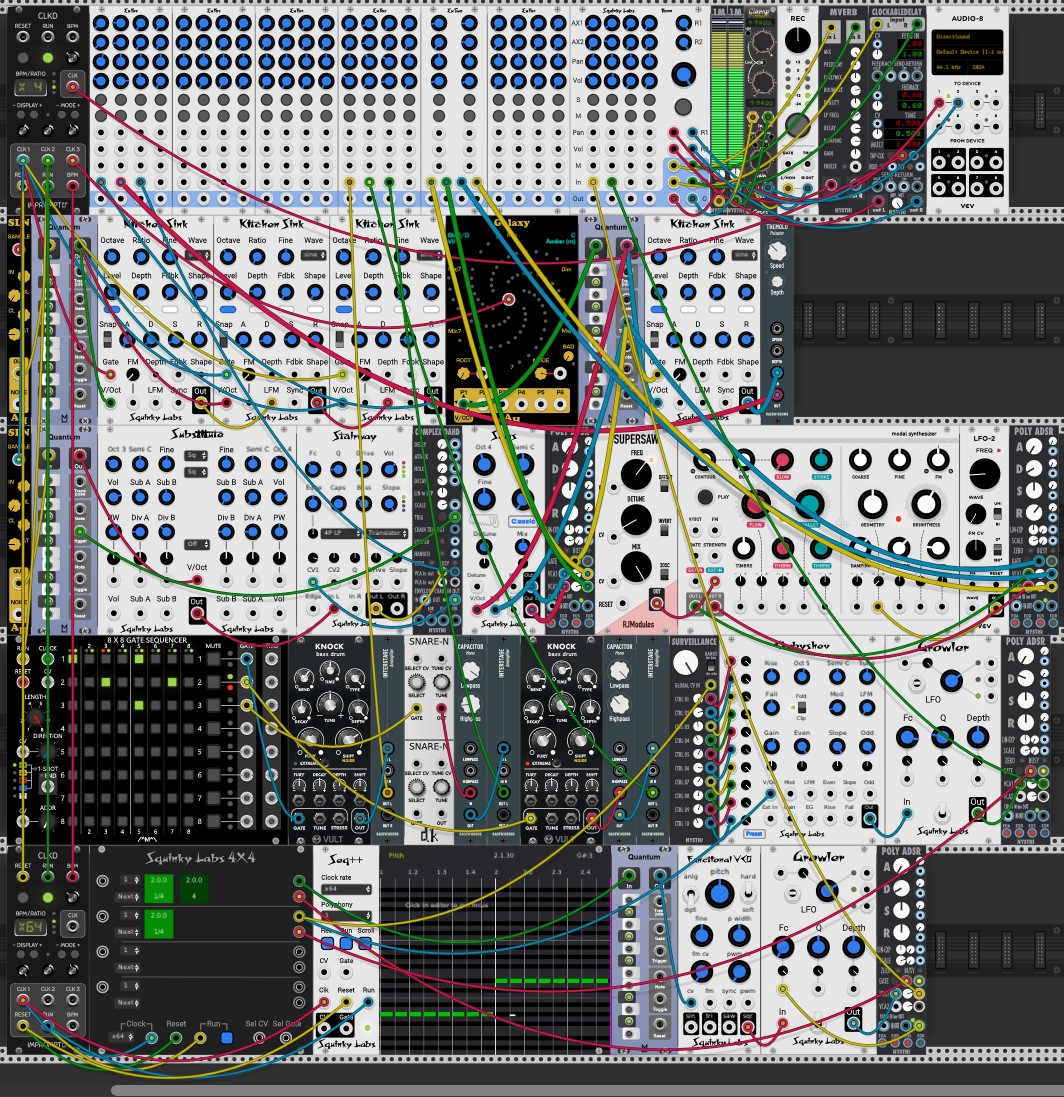This screenshot has height=1097, width=1064.
Task: Toggle Gate Sequencer row 1 step 5
Action: click(139, 659)
